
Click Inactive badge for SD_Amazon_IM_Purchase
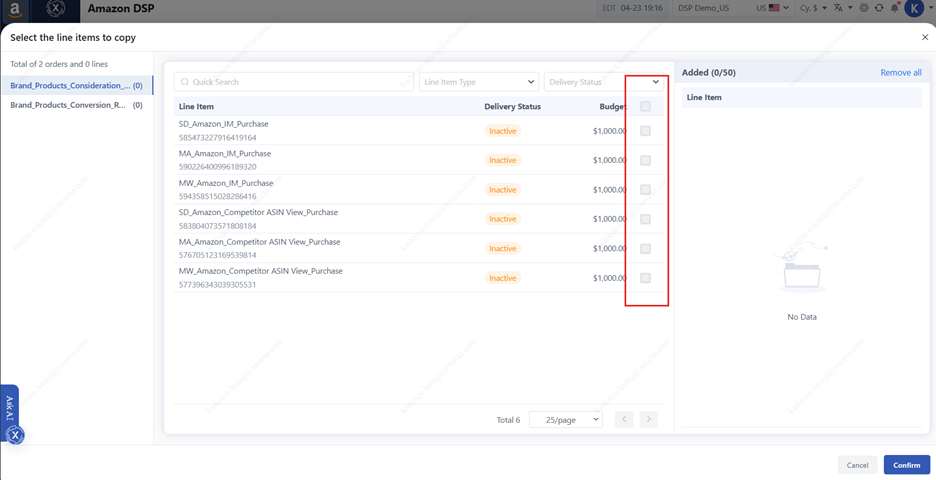(x=503, y=131)
